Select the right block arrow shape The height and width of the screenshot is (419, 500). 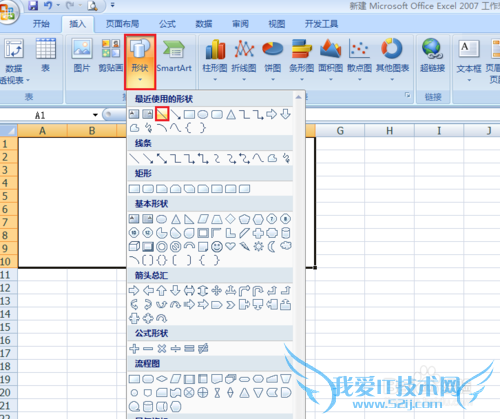pos(134,291)
